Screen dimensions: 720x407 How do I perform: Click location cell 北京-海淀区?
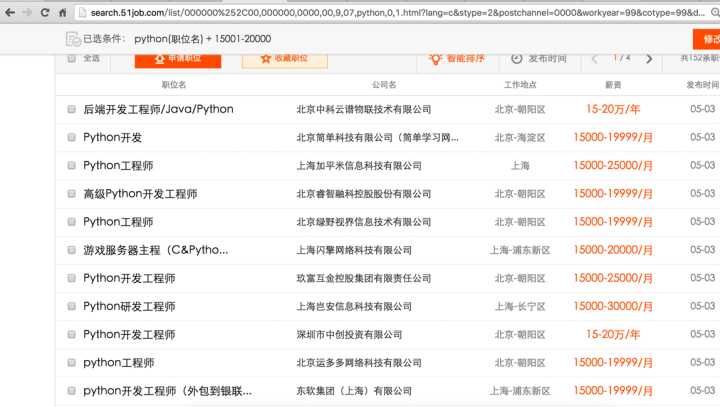click(520, 137)
